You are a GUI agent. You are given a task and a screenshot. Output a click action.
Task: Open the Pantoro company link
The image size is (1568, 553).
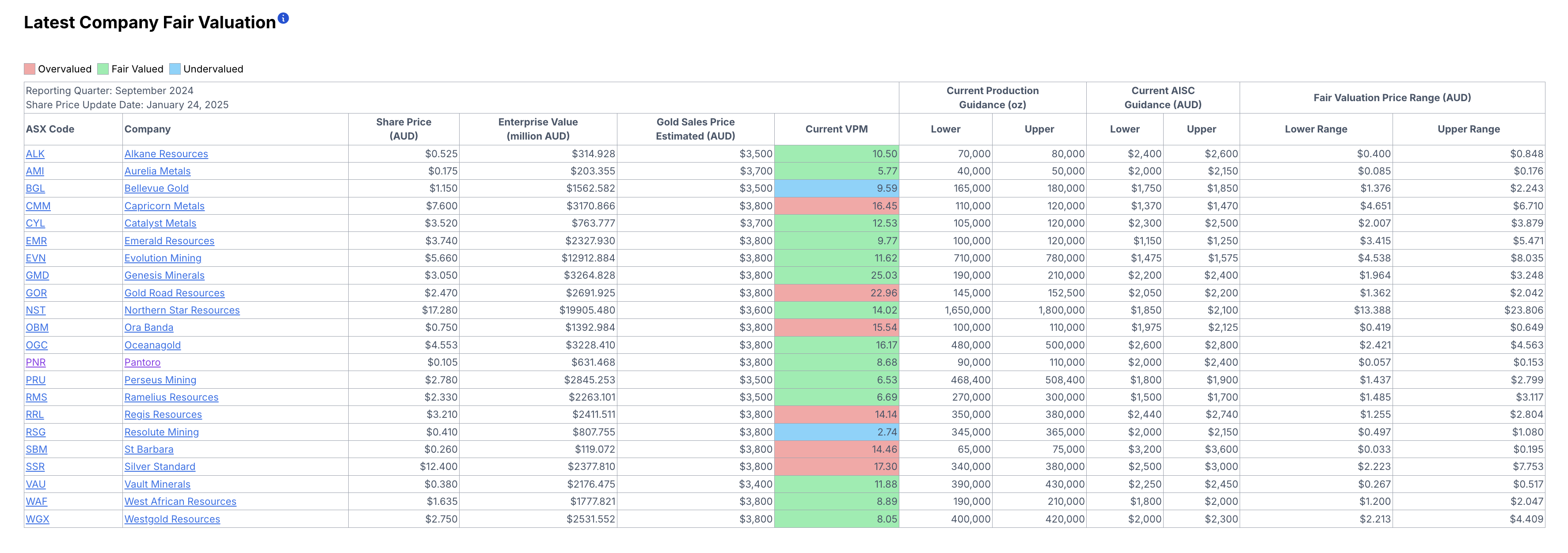(x=142, y=363)
